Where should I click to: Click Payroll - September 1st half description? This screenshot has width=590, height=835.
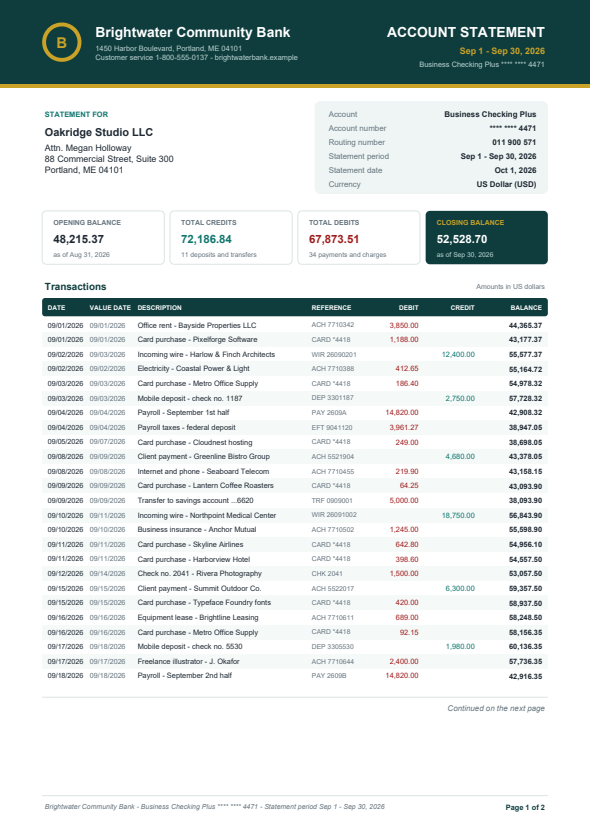[x=183, y=413]
